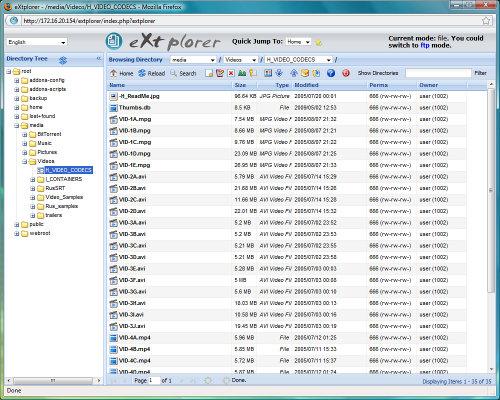This screenshot has height=400, width=500.
Task: Open the Search tool
Action: pos(183,73)
